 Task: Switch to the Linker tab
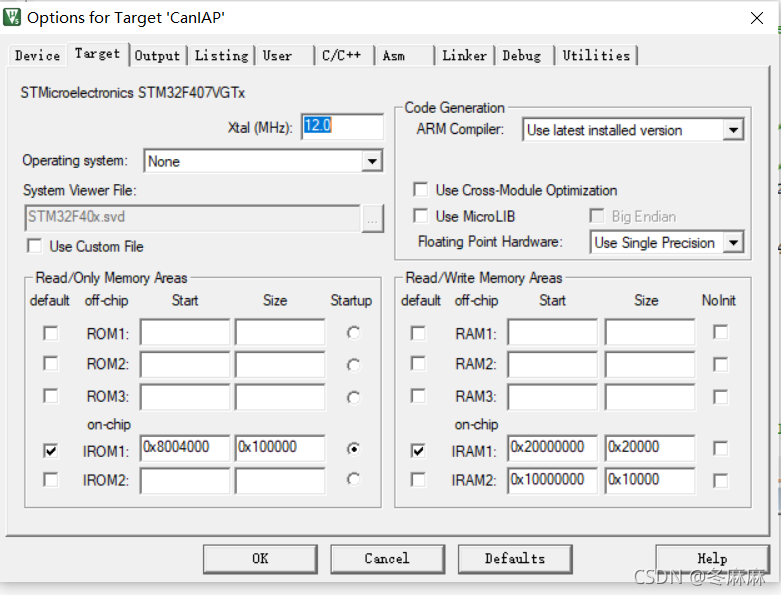coord(464,55)
